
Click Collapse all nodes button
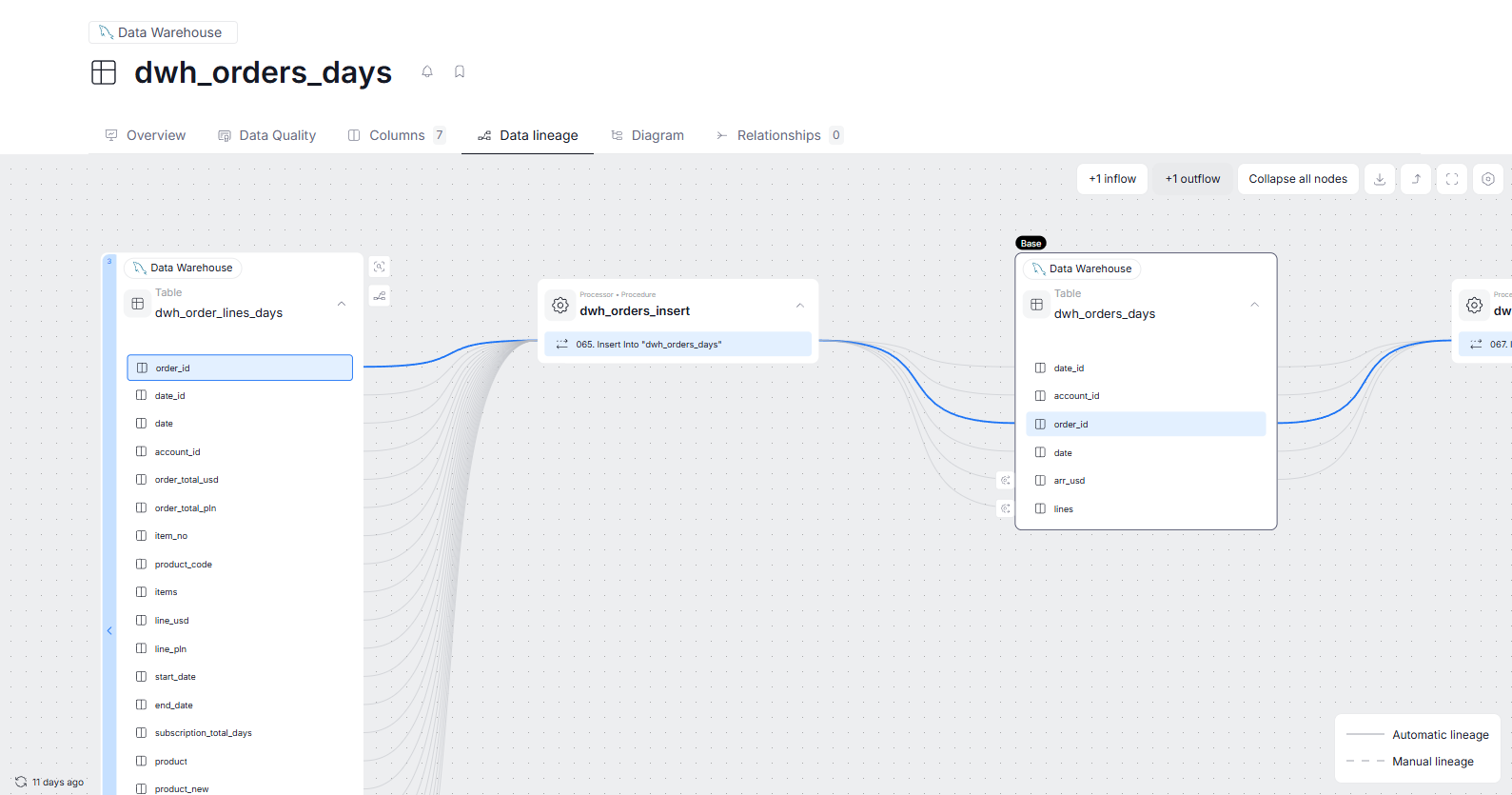coord(1297,179)
